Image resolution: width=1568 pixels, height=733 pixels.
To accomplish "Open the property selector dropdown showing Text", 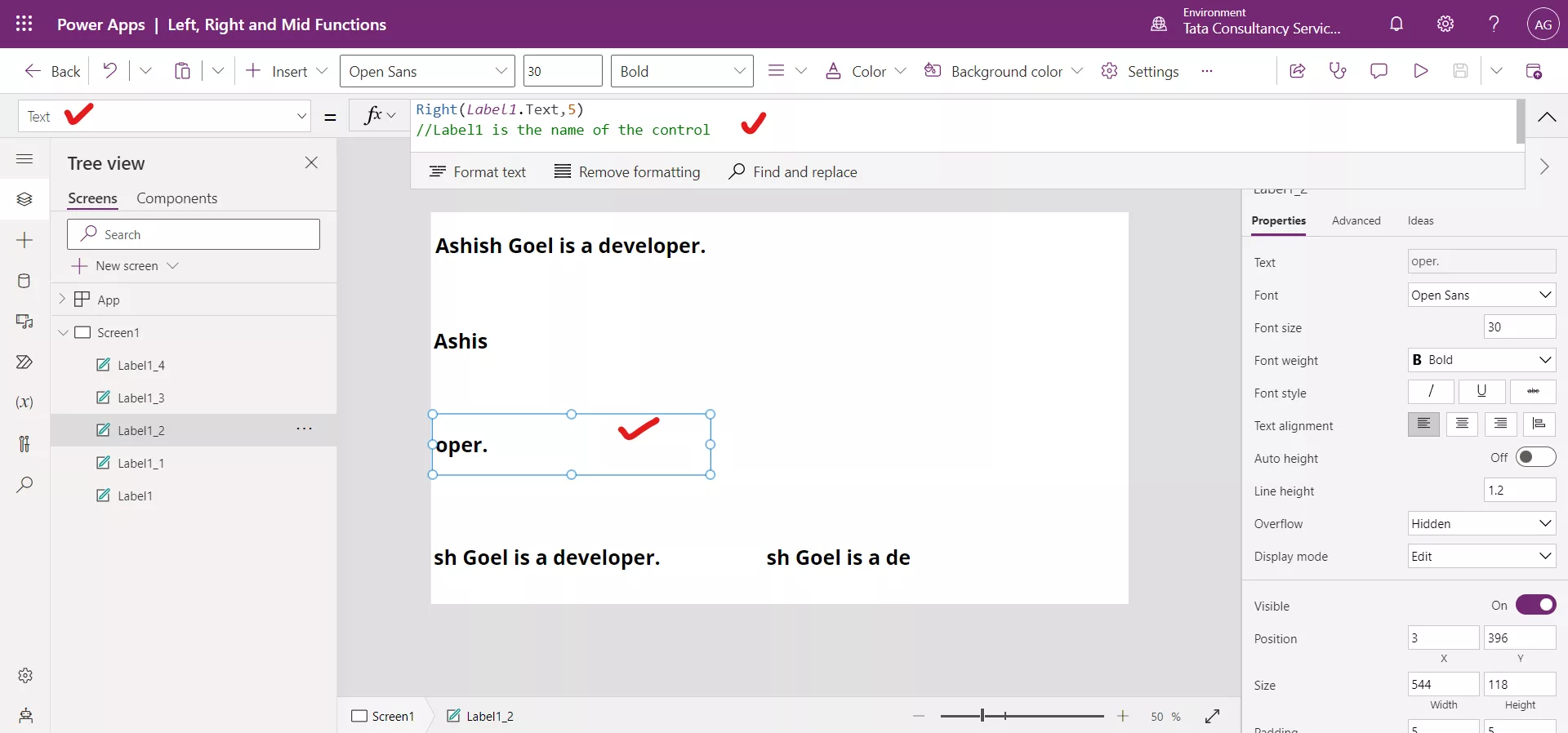I will [x=164, y=116].
